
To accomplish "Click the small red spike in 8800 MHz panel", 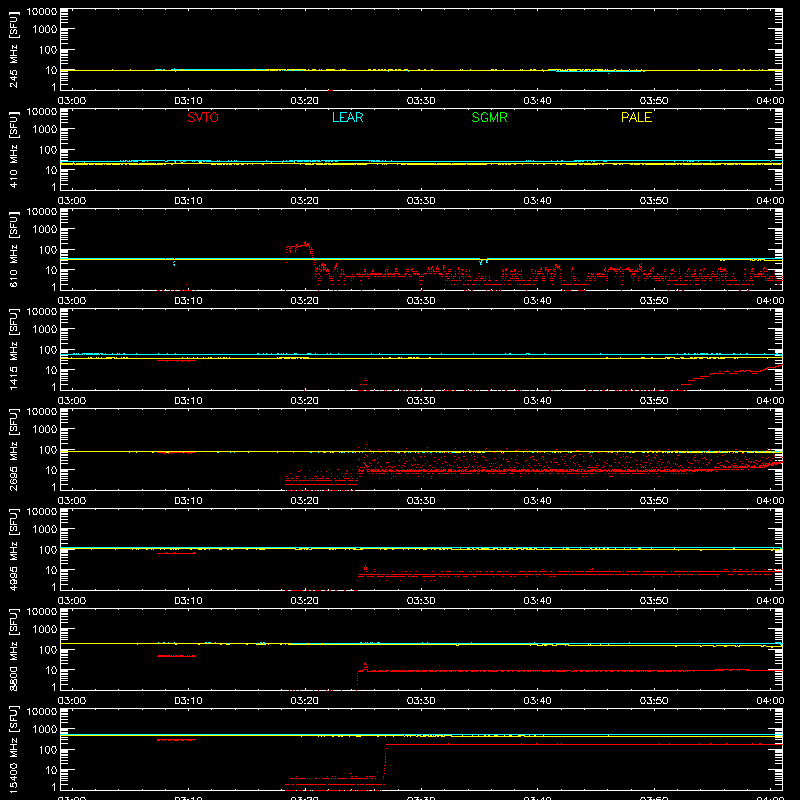I will (x=365, y=666).
